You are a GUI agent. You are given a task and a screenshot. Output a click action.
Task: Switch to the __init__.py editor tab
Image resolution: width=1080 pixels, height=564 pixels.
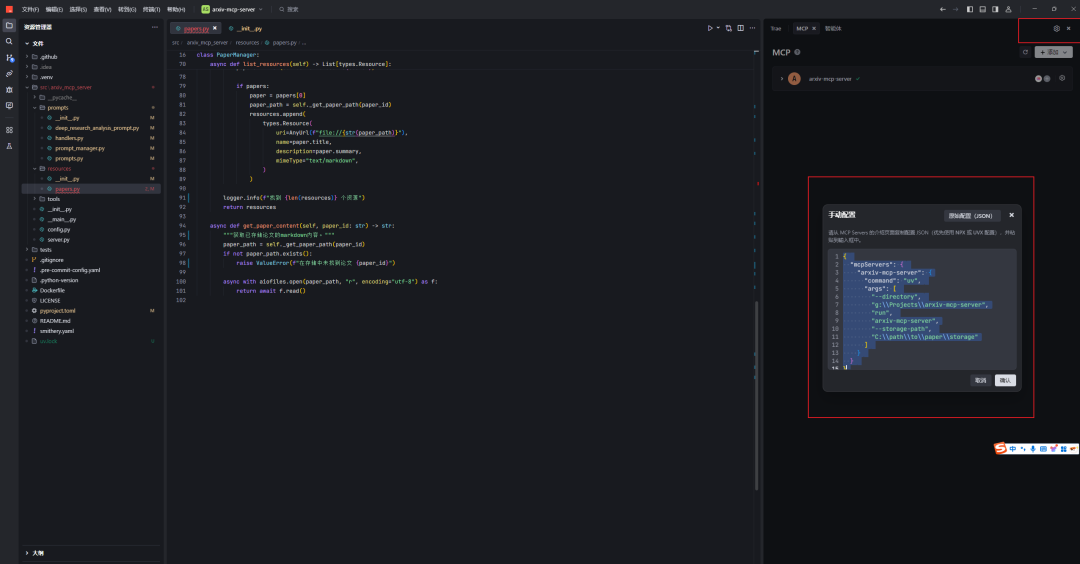(247, 29)
